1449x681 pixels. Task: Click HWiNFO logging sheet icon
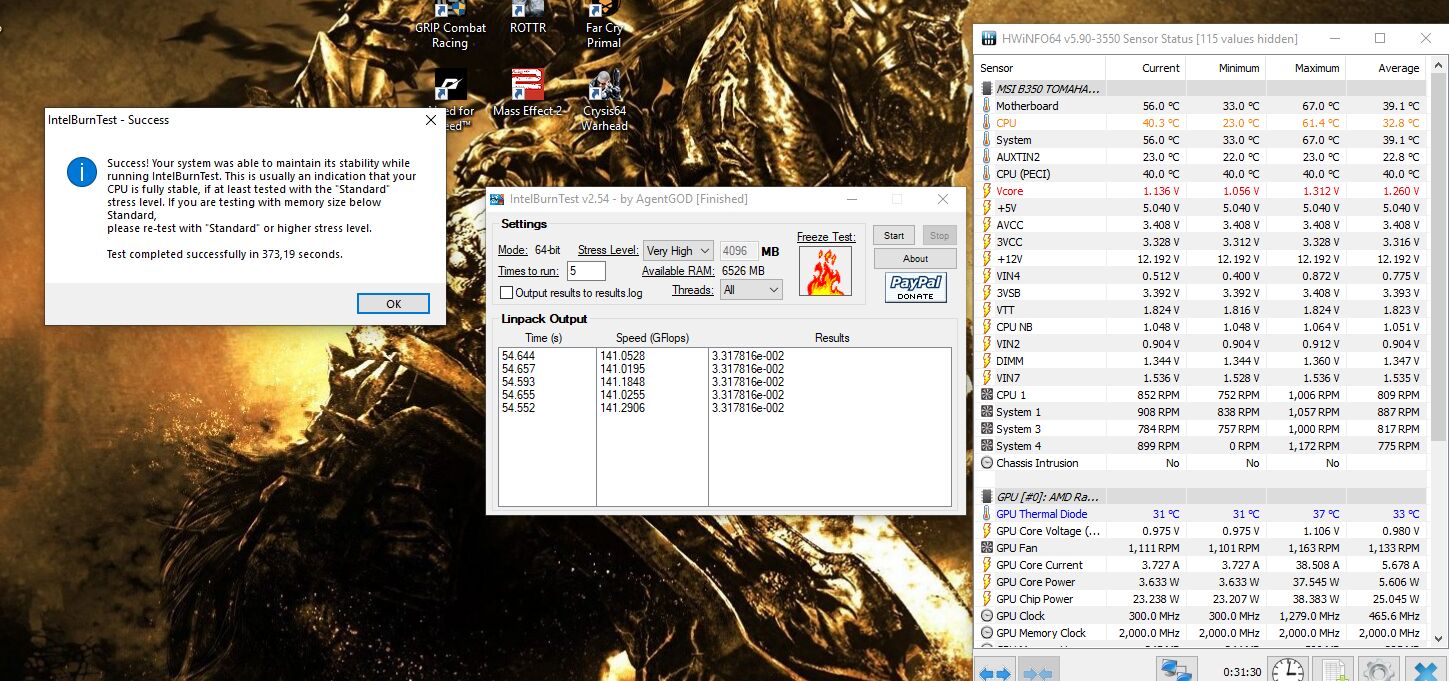(x=1335, y=671)
